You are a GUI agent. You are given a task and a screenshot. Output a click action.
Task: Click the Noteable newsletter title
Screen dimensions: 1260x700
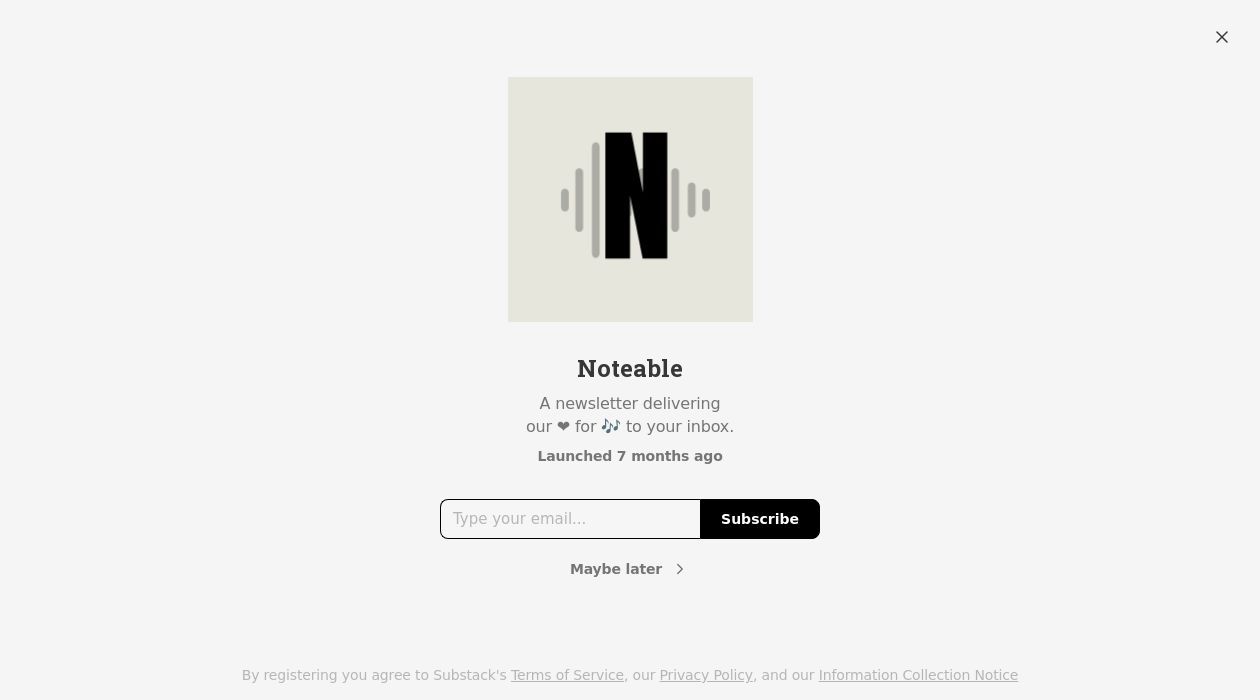tap(630, 369)
